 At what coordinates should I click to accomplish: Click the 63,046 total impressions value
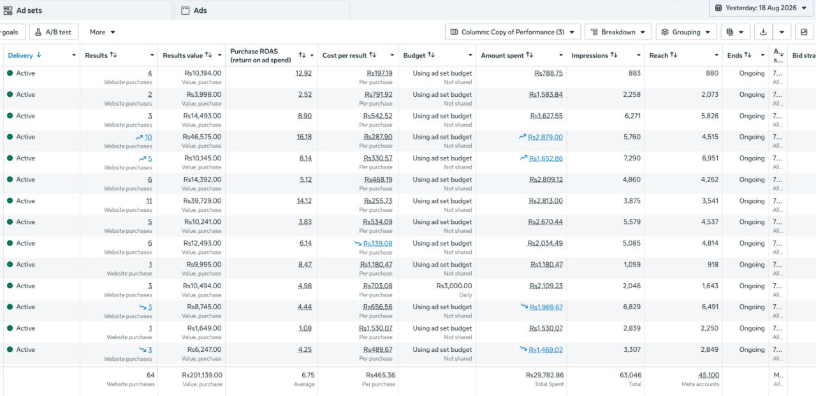click(630, 375)
